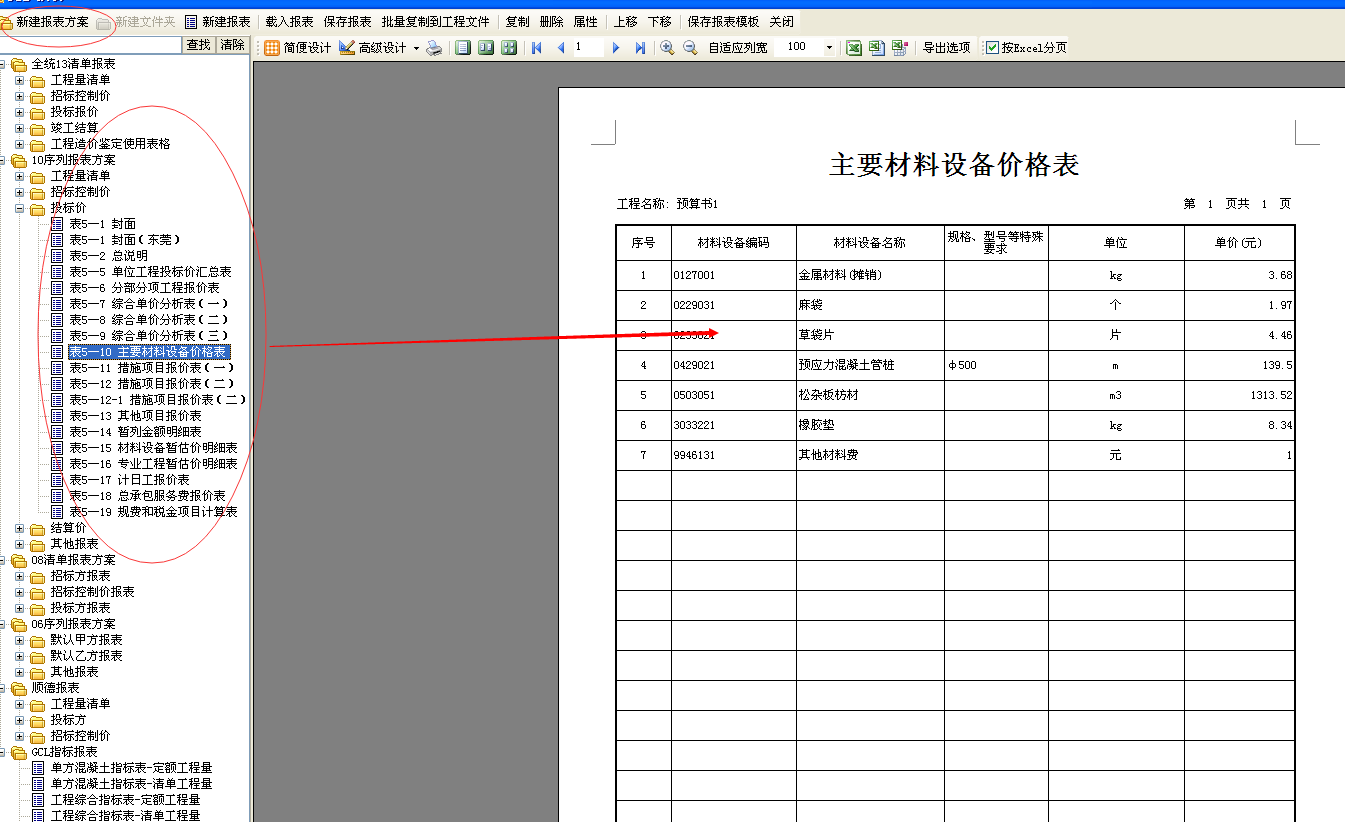Click cell 预应力混凝土管桩 in report
1345x822 pixels.
(870, 365)
